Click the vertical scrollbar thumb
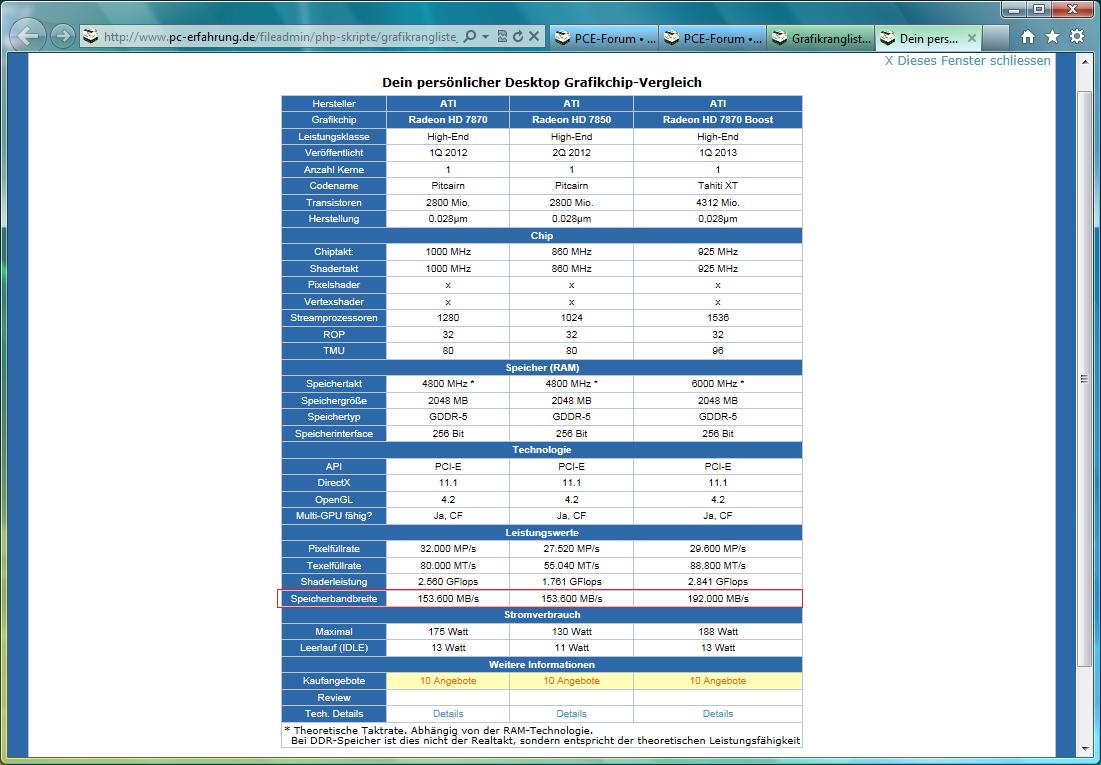1101x765 pixels. (x=1084, y=378)
